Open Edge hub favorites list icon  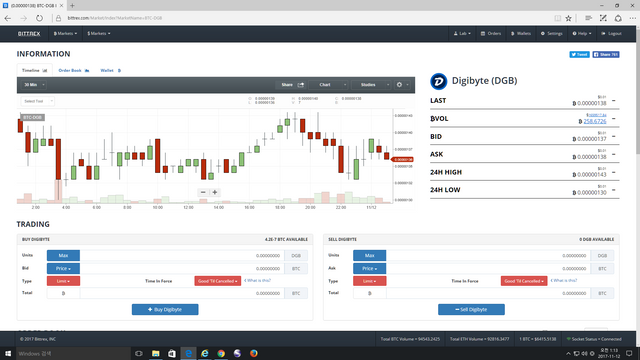pos(588,18)
